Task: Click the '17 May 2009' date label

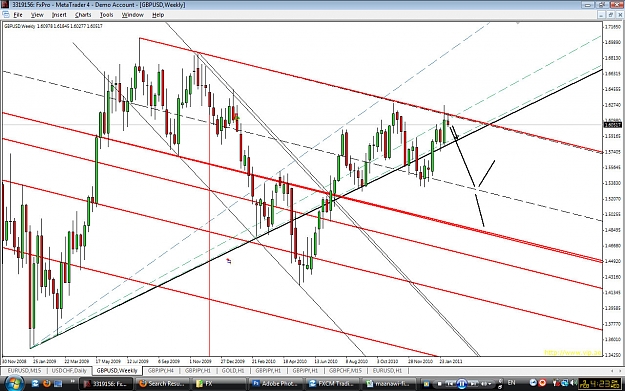Action: click(x=109, y=361)
